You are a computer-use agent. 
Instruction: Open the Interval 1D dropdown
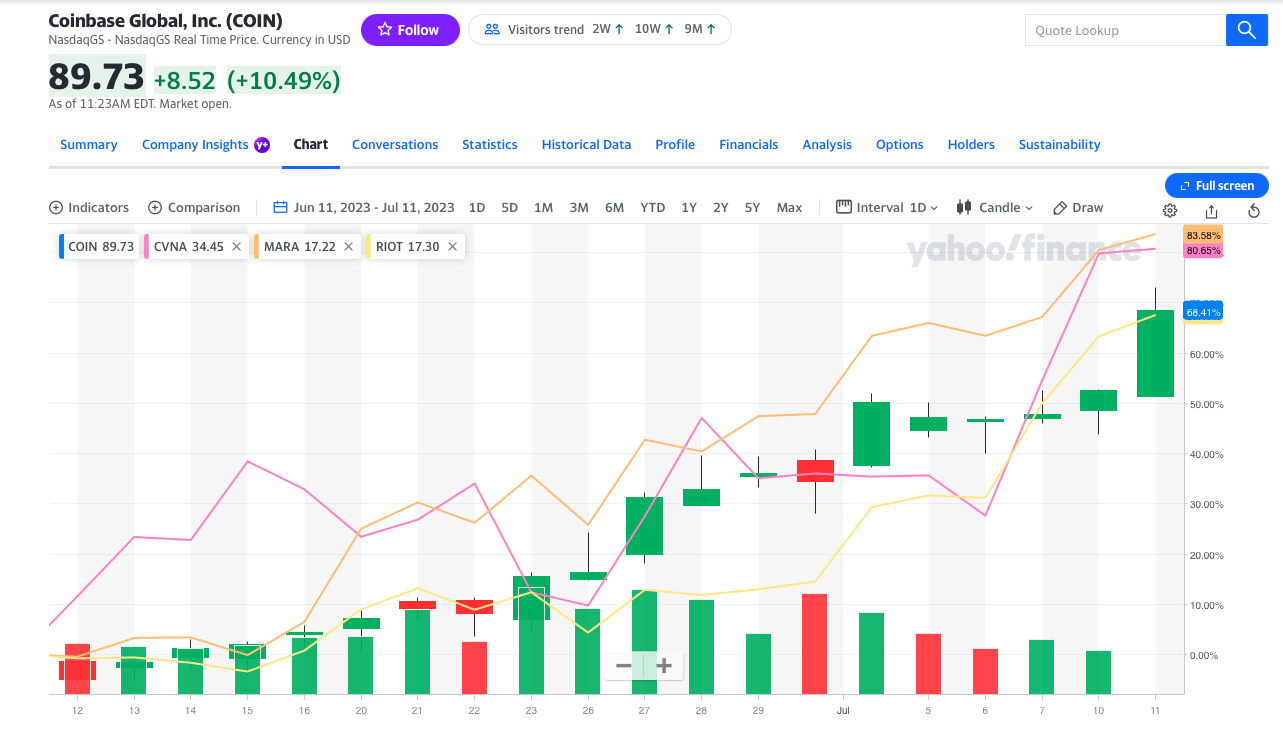point(887,207)
